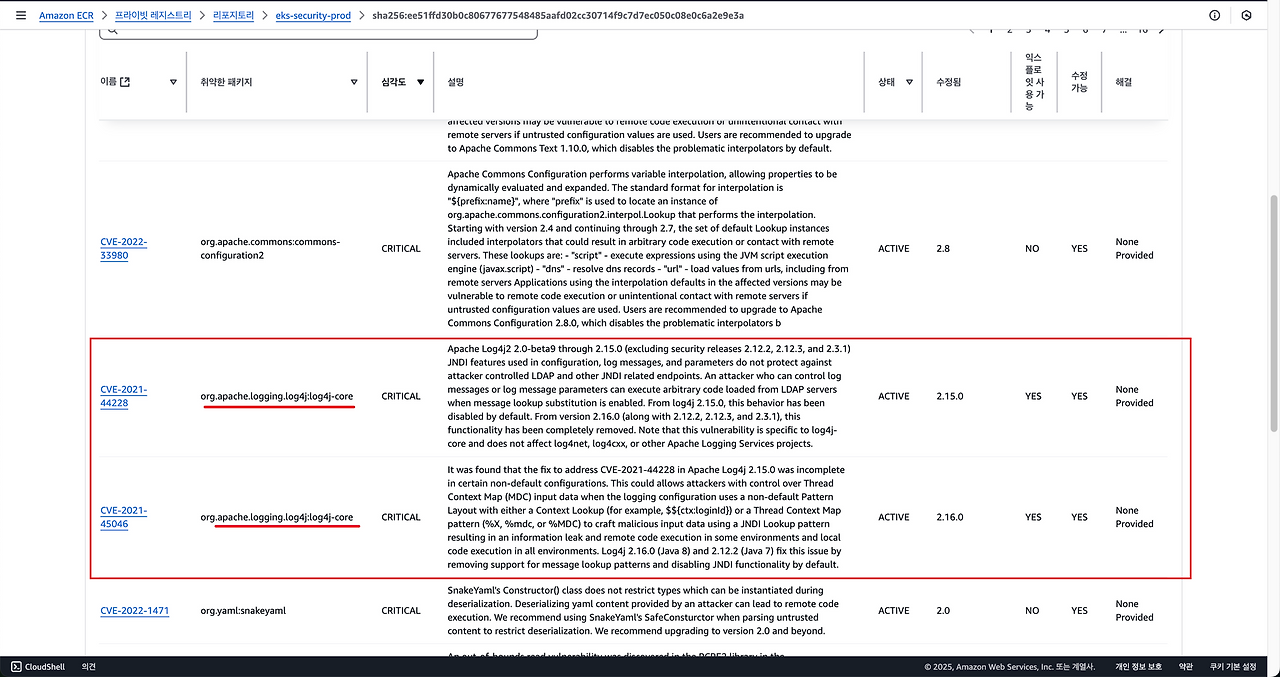
Task: Open the hexagon preferences icon at top right
Action: [x=1246, y=16]
